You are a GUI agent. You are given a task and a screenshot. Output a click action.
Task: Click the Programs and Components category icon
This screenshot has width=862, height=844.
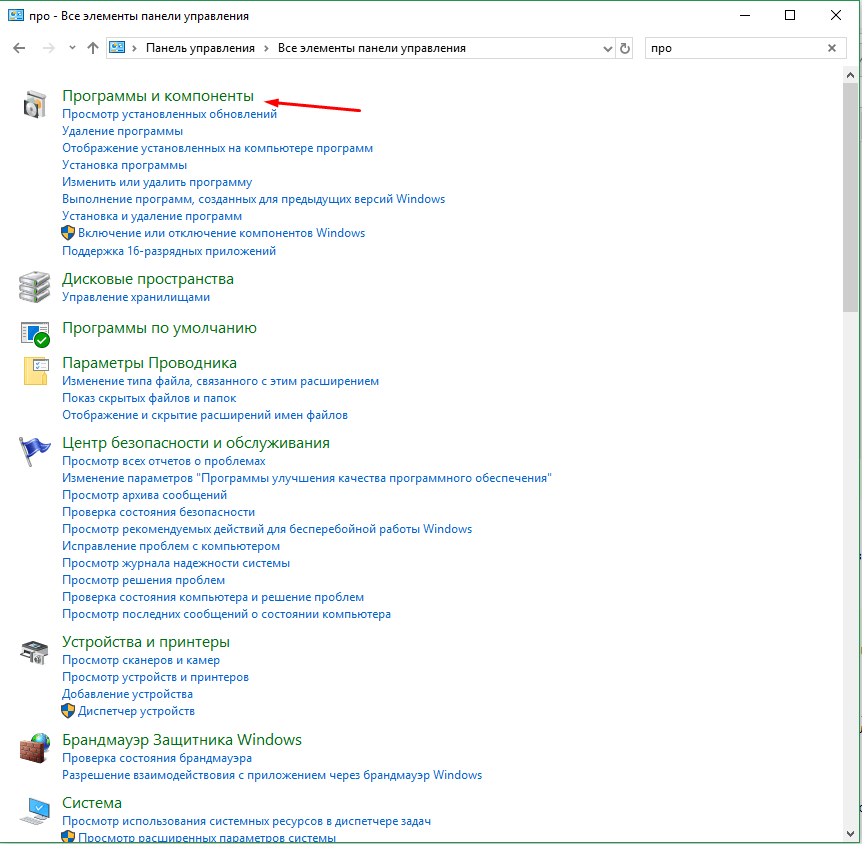tap(35, 103)
